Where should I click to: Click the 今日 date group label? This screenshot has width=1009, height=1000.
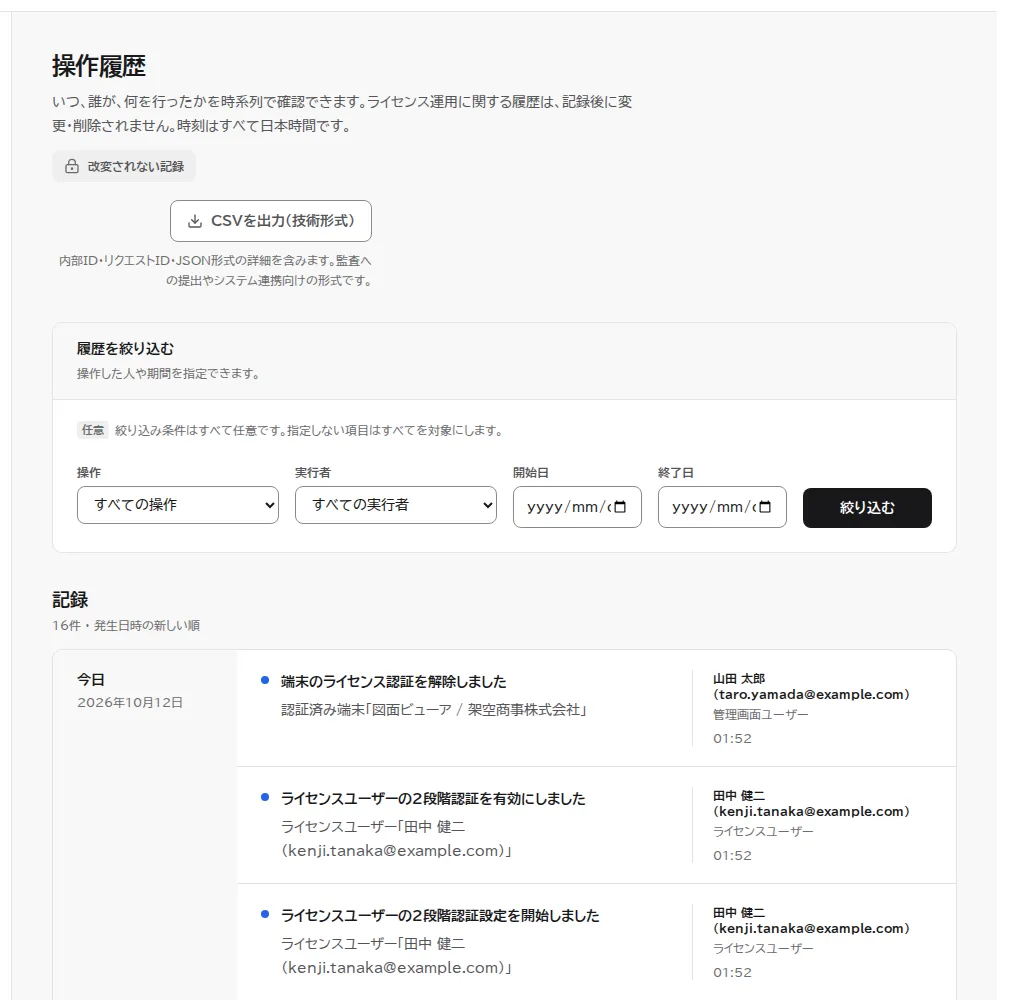tap(91, 680)
